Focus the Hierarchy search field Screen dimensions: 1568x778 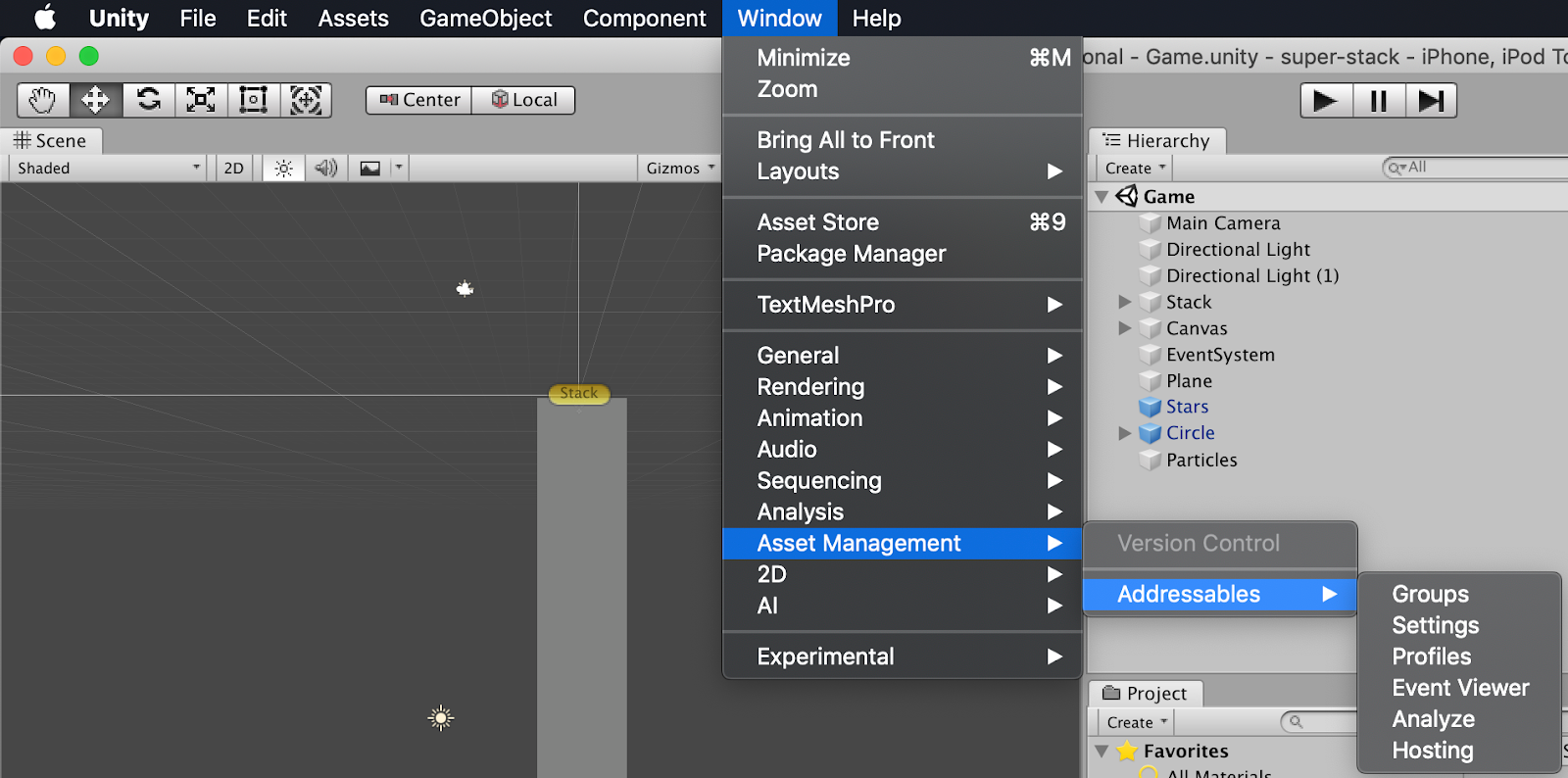point(1475,168)
